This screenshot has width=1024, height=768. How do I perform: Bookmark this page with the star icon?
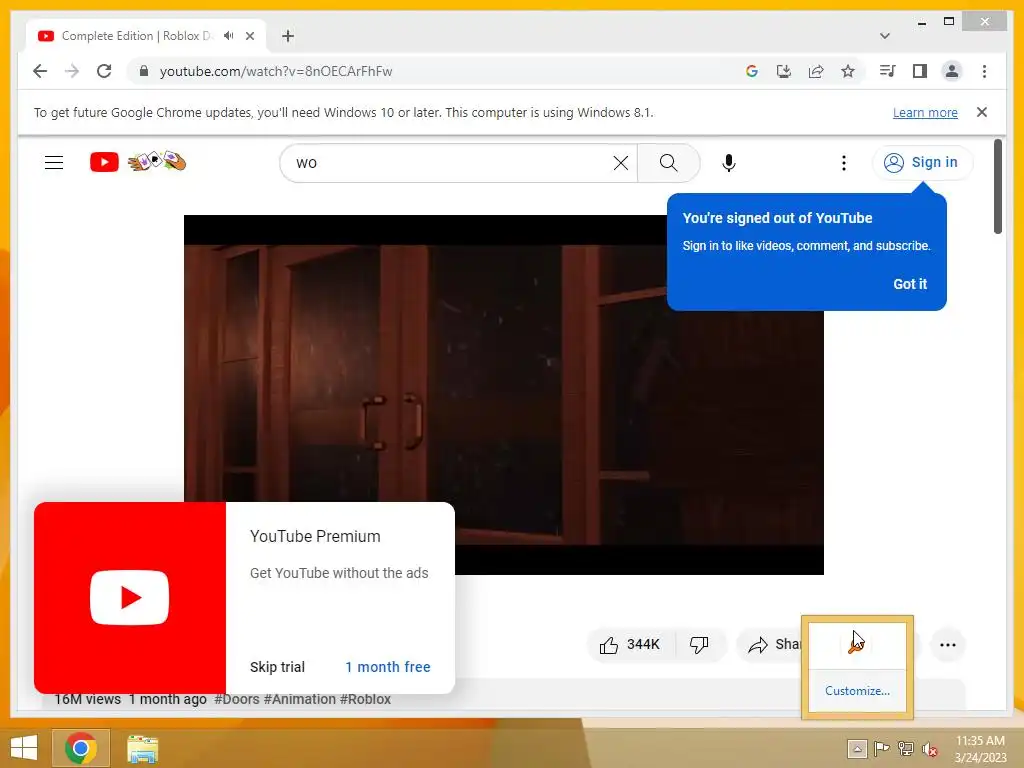pos(848,71)
